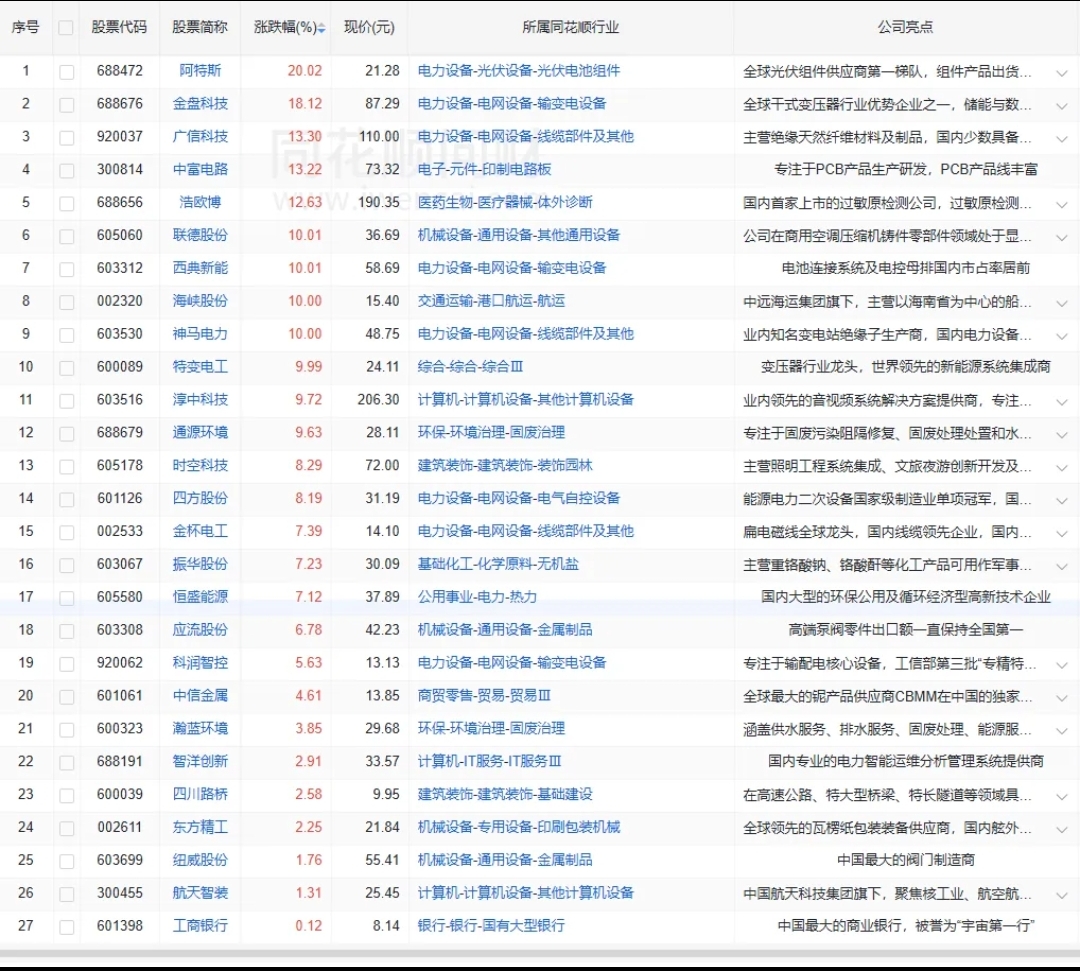Click the 股票代码 column header
This screenshot has width=1080, height=971.
tap(119, 28)
